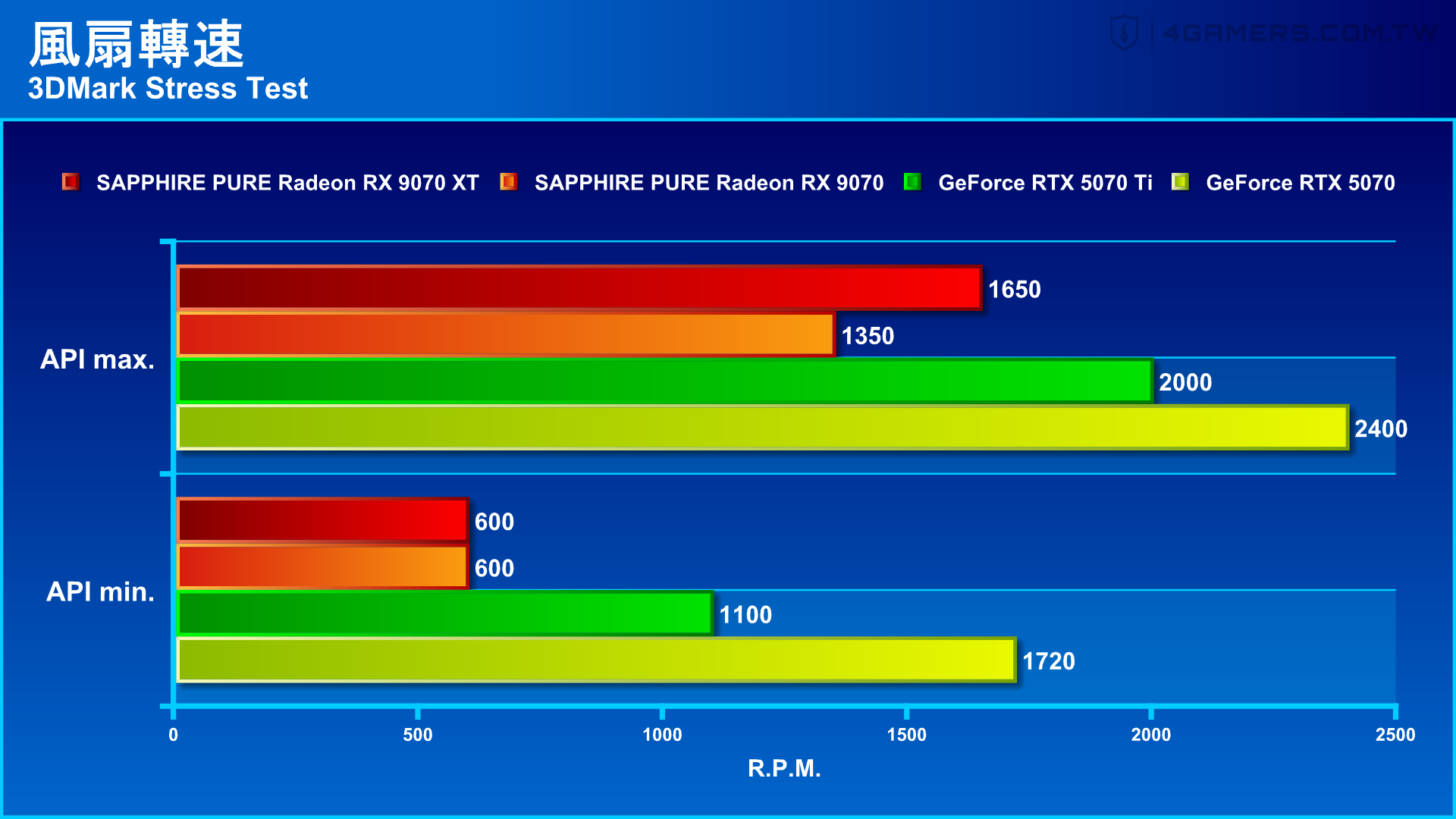Click the red API min. bar valued 600

[323, 520]
